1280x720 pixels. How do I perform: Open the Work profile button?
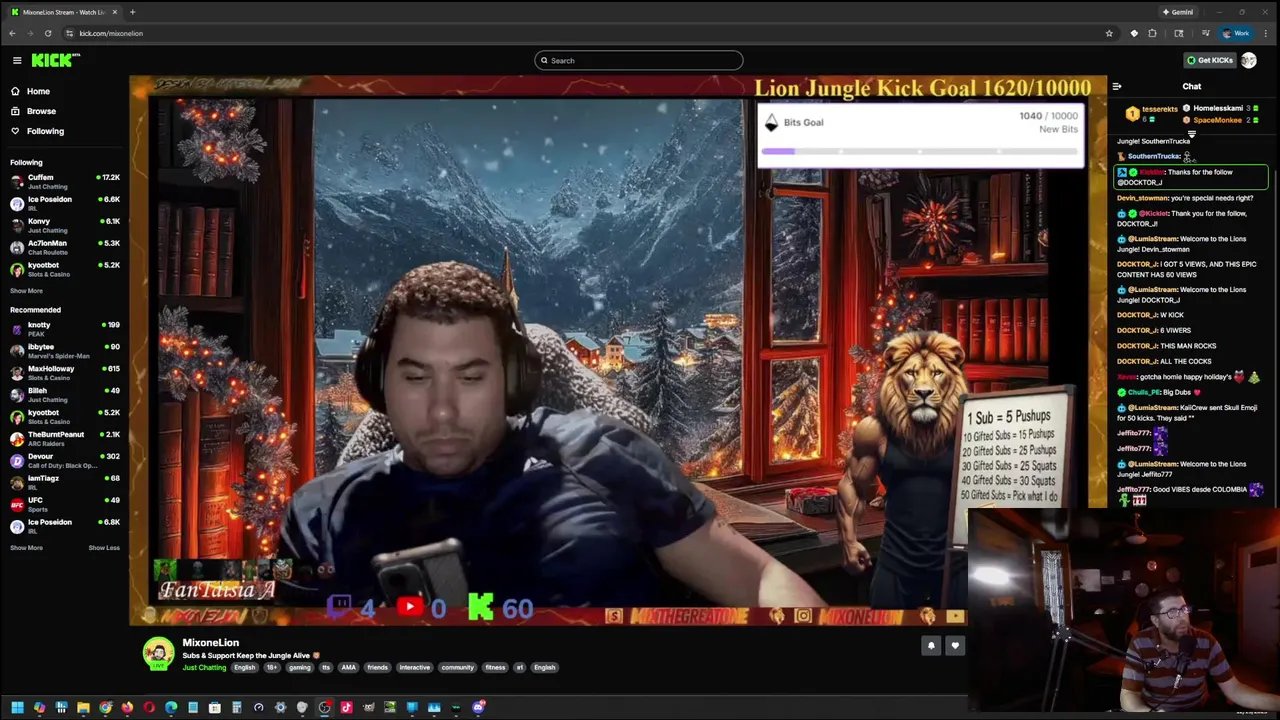pos(1235,33)
